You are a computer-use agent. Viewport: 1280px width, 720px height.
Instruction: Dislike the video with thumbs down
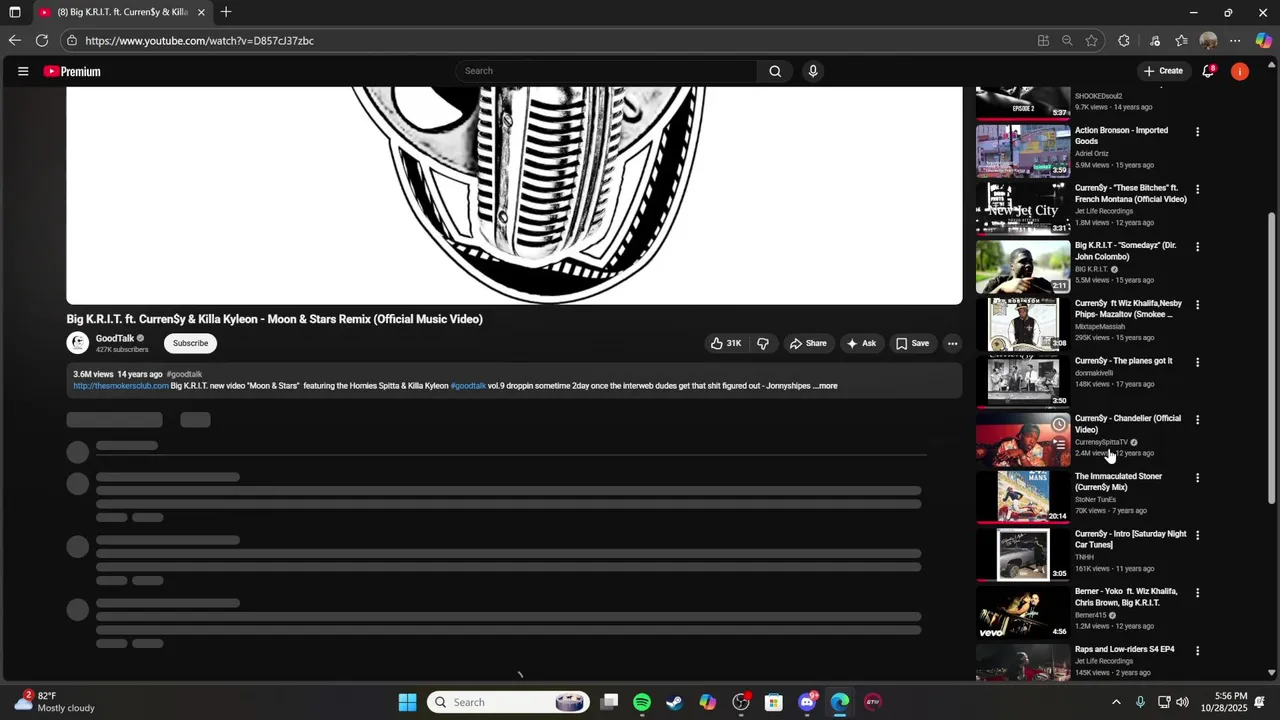point(763,343)
